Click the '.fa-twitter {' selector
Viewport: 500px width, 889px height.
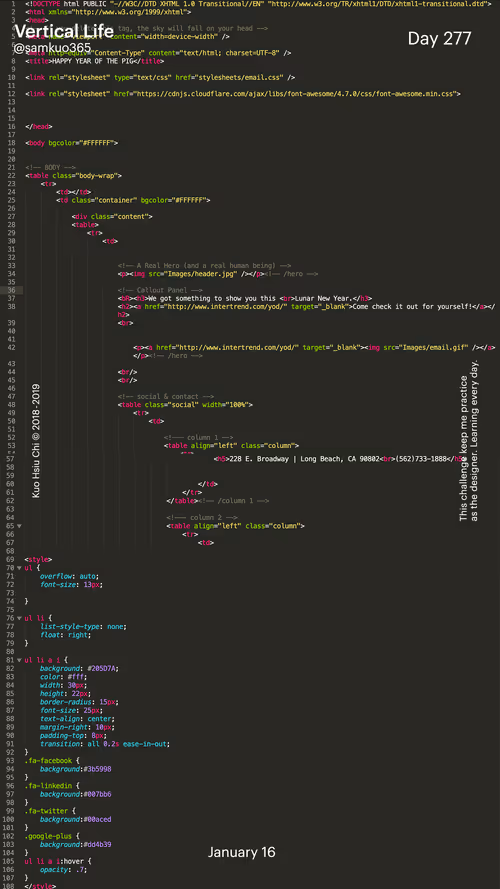[x=50, y=811]
